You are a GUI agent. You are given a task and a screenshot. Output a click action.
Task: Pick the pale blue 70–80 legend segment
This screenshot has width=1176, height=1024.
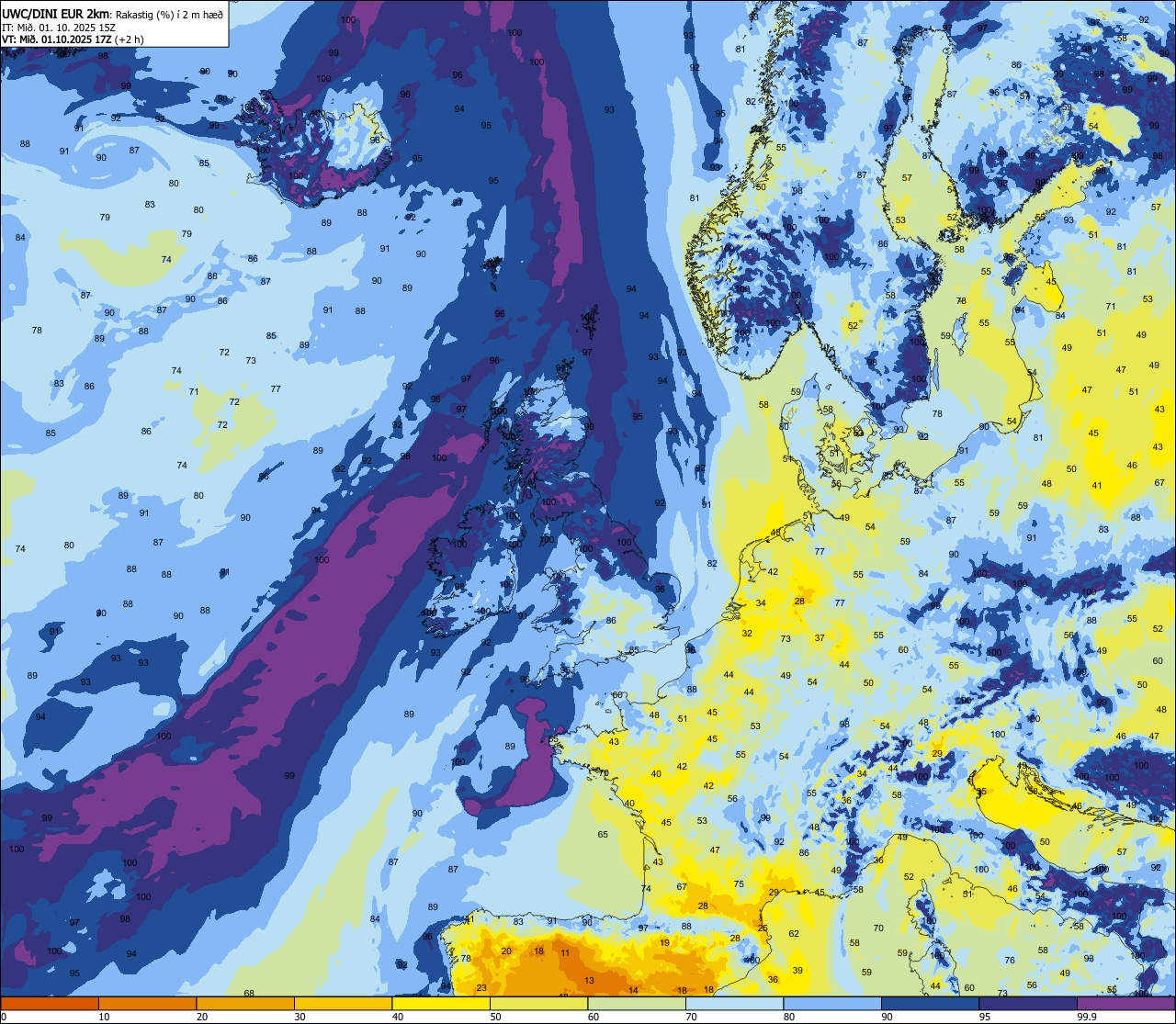[x=734, y=1003]
